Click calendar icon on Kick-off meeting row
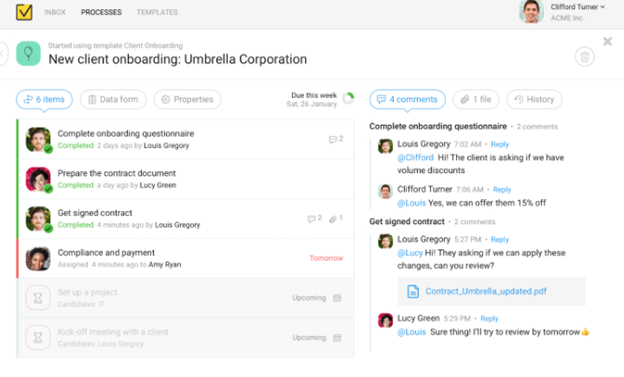The width and height of the screenshot is (624, 377). 337,338
